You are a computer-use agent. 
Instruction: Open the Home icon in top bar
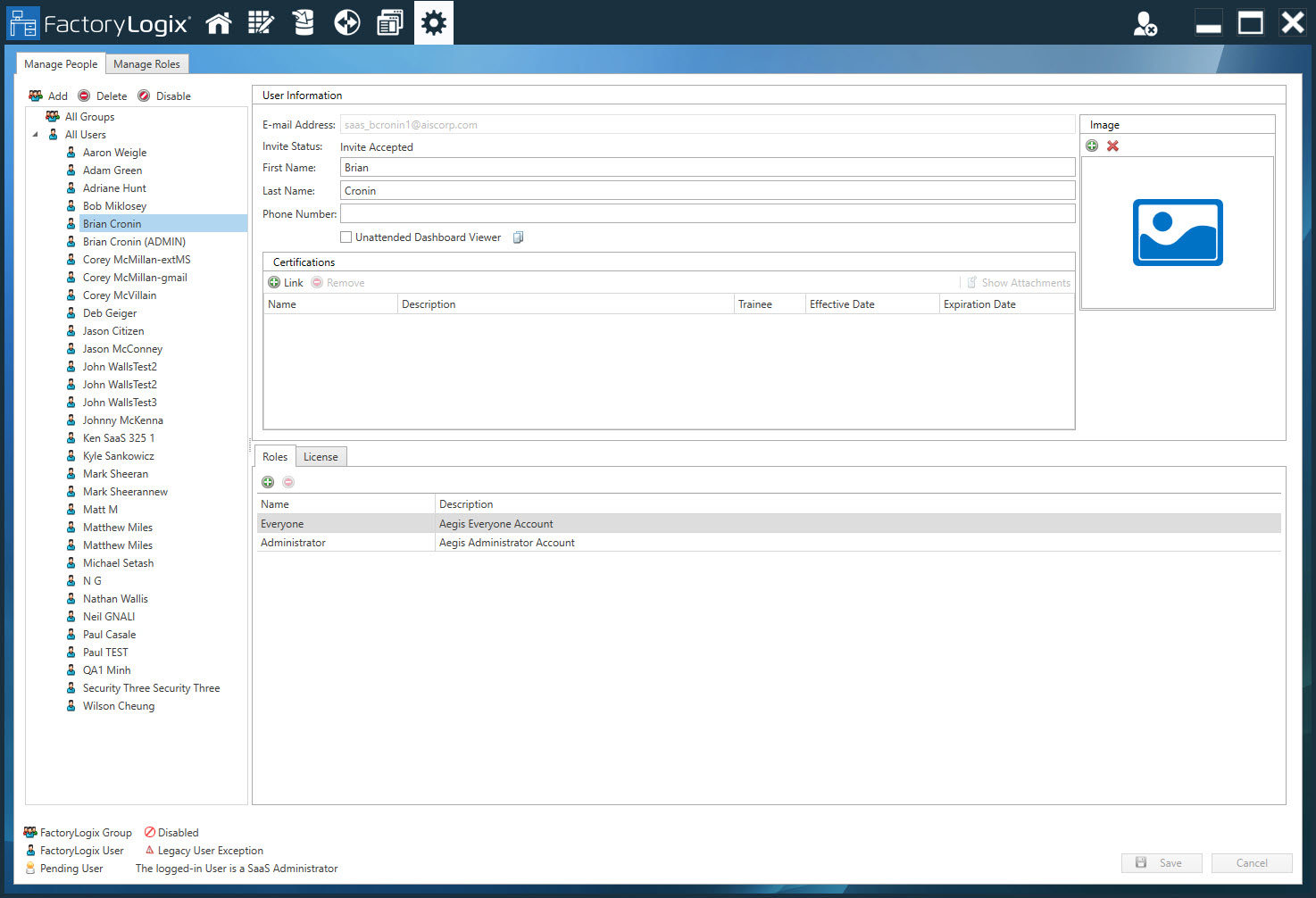pyautogui.click(x=219, y=22)
